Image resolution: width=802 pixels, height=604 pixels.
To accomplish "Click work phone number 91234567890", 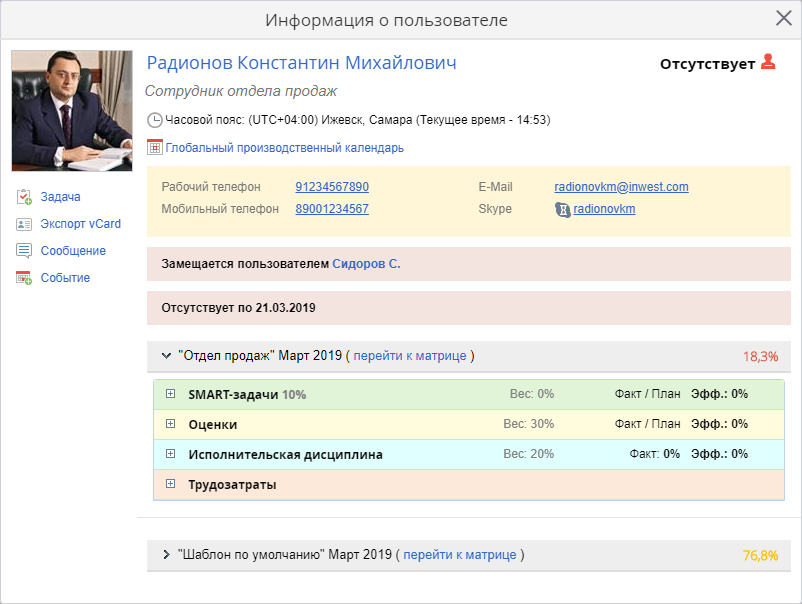I will click(x=332, y=187).
